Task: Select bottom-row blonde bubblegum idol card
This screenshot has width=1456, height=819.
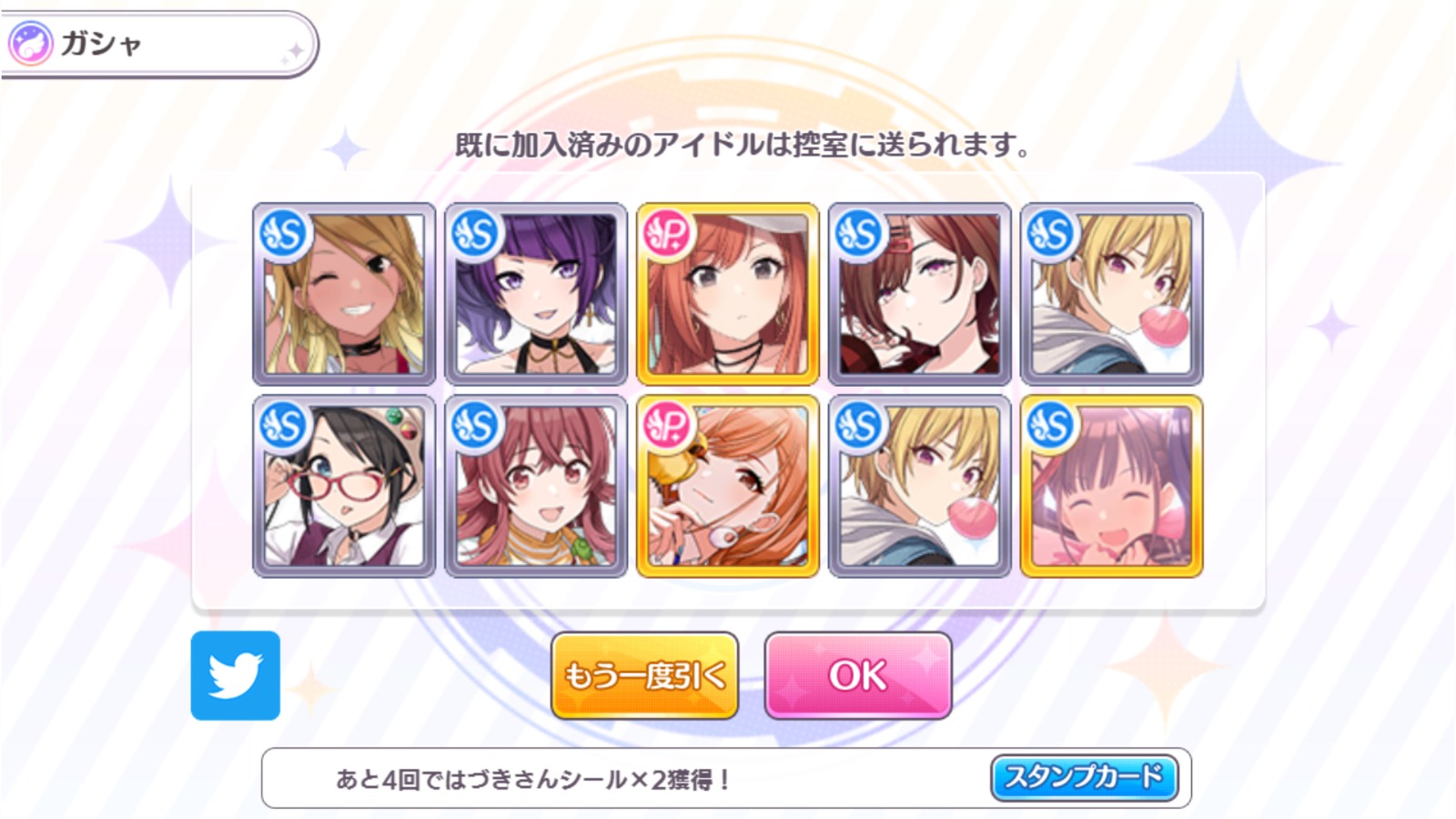Action: coord(920,486)
